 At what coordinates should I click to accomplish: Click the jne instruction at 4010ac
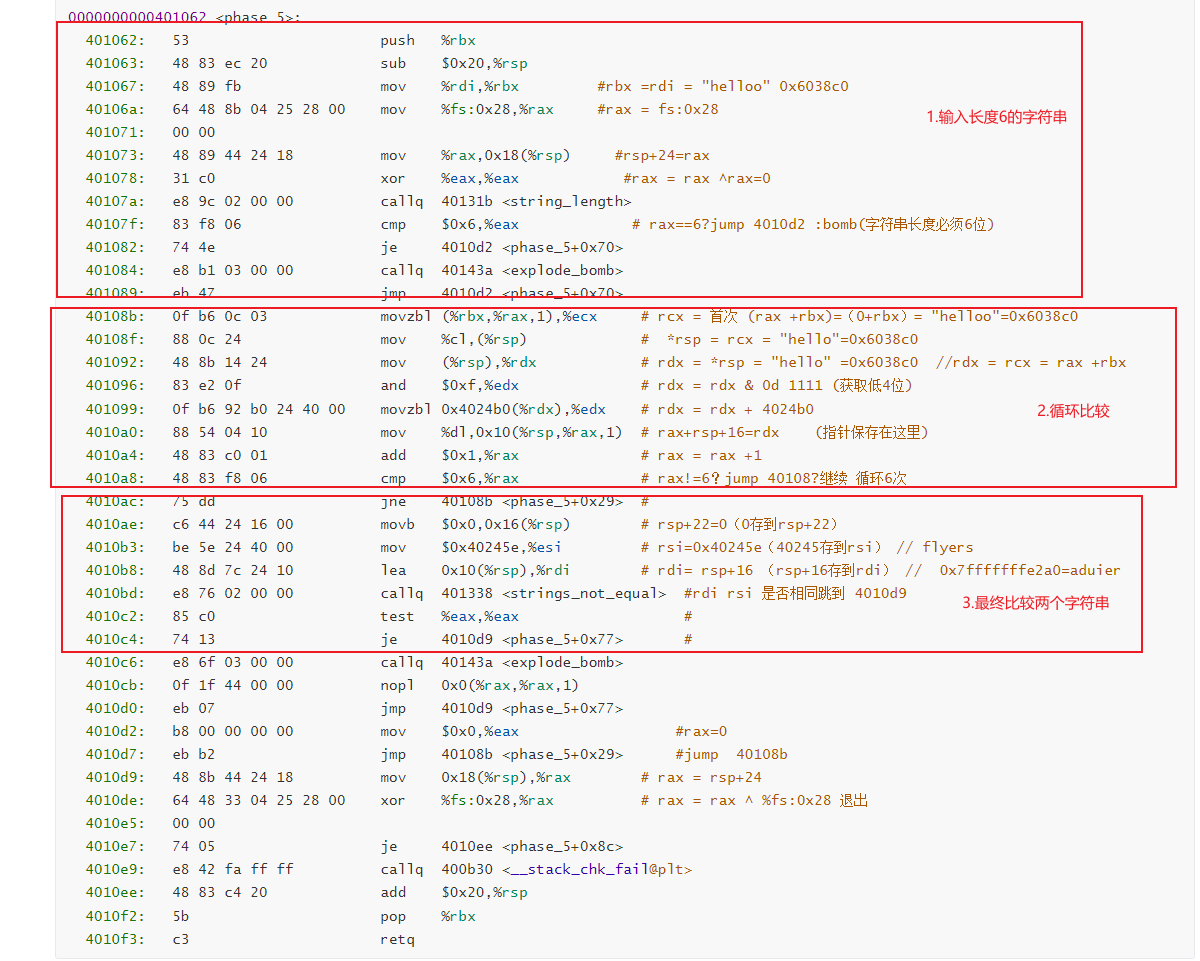393,501
